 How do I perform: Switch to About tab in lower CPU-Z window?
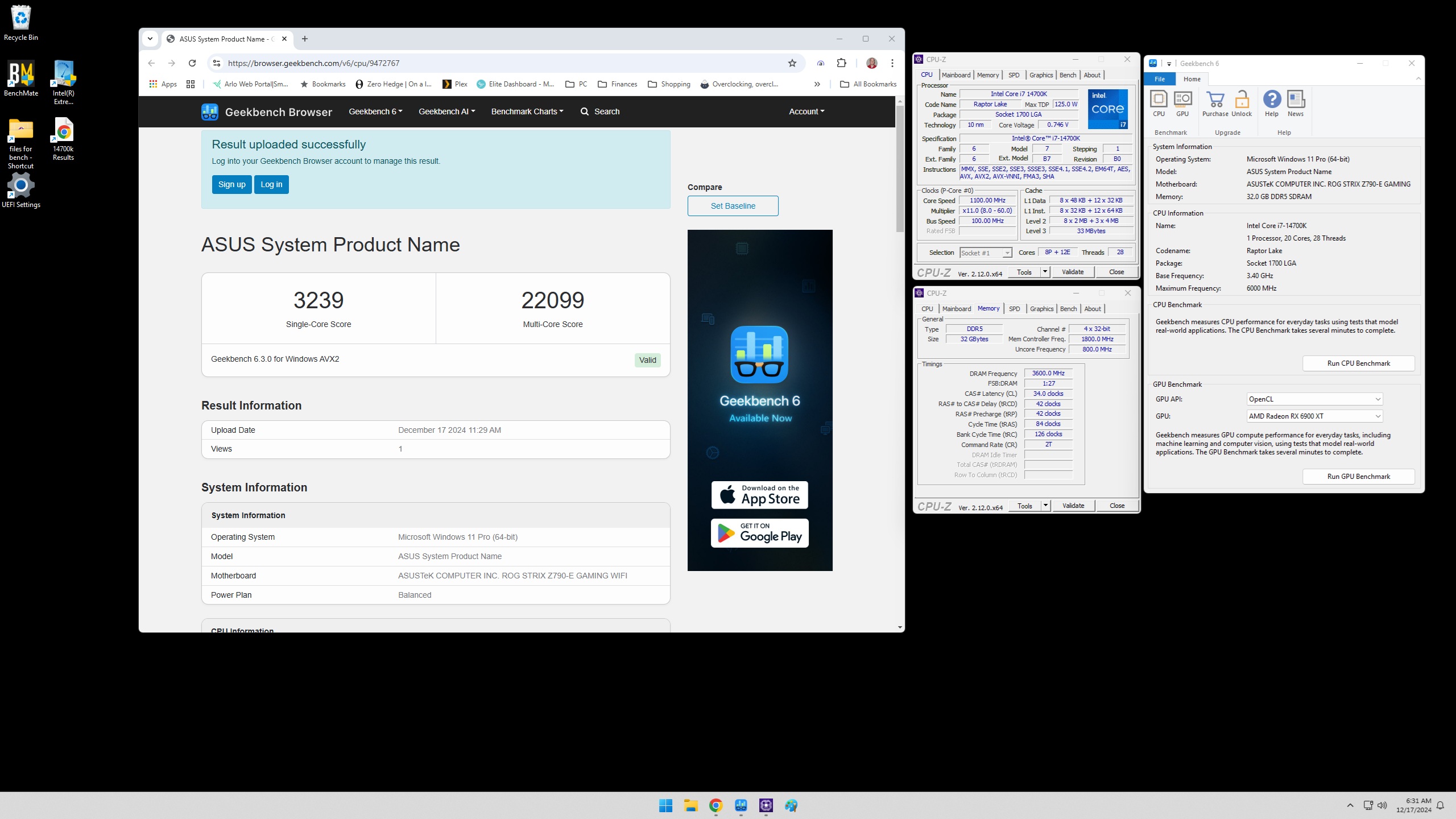coord(1093,309)
